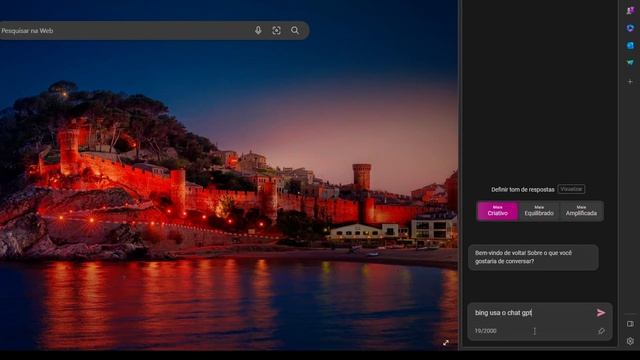The width and height of the screenshot is (640, 360).
Task: Select the Mais Criativo response tone
Action: click(498, 211)
